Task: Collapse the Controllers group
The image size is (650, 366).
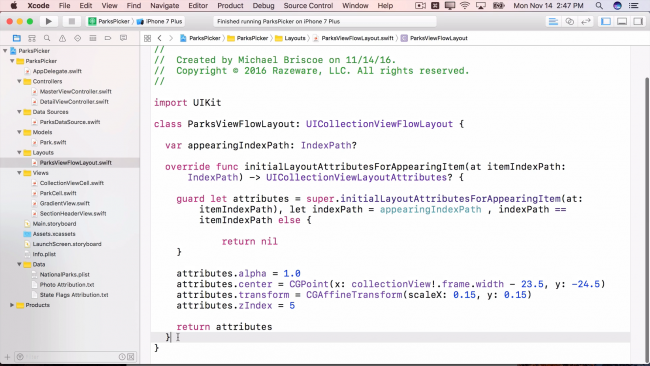Action: (19, 81)
